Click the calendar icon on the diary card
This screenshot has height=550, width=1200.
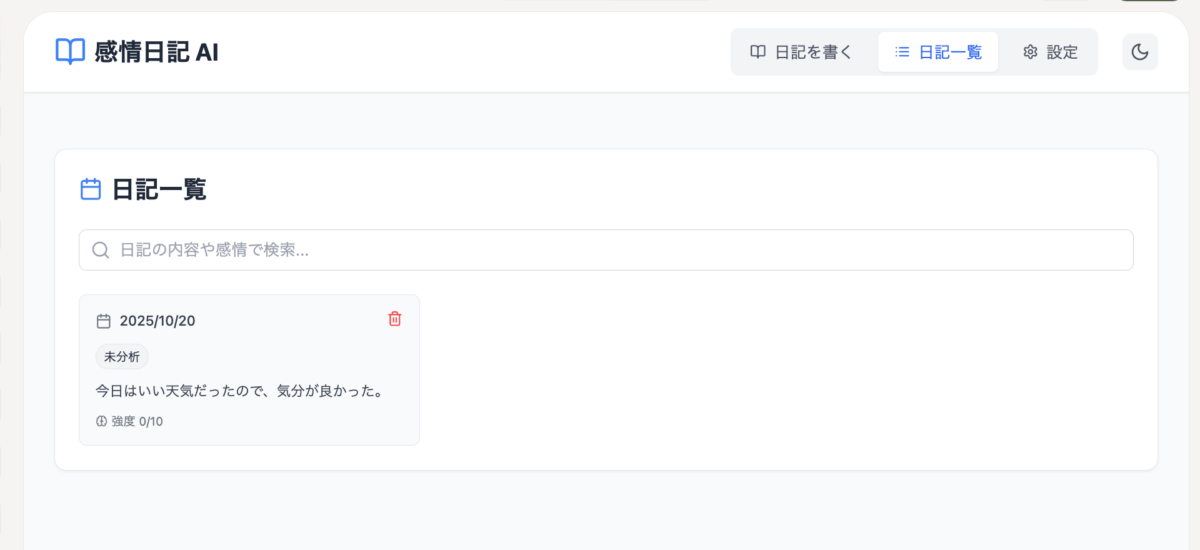(x=103, y=321)
